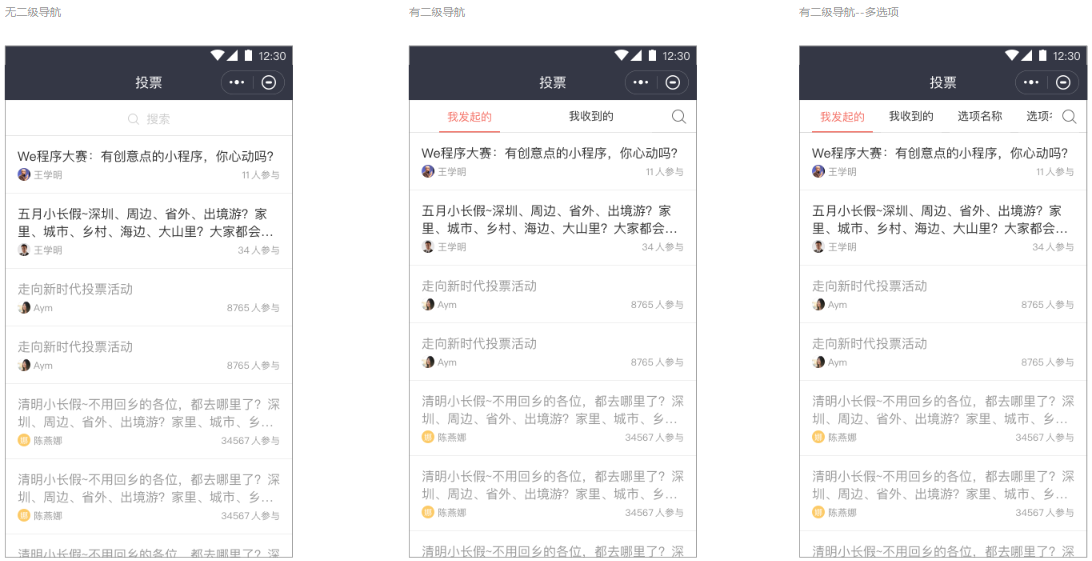Tap the close circle button in 无二级导航 mockup

(269, 83)
